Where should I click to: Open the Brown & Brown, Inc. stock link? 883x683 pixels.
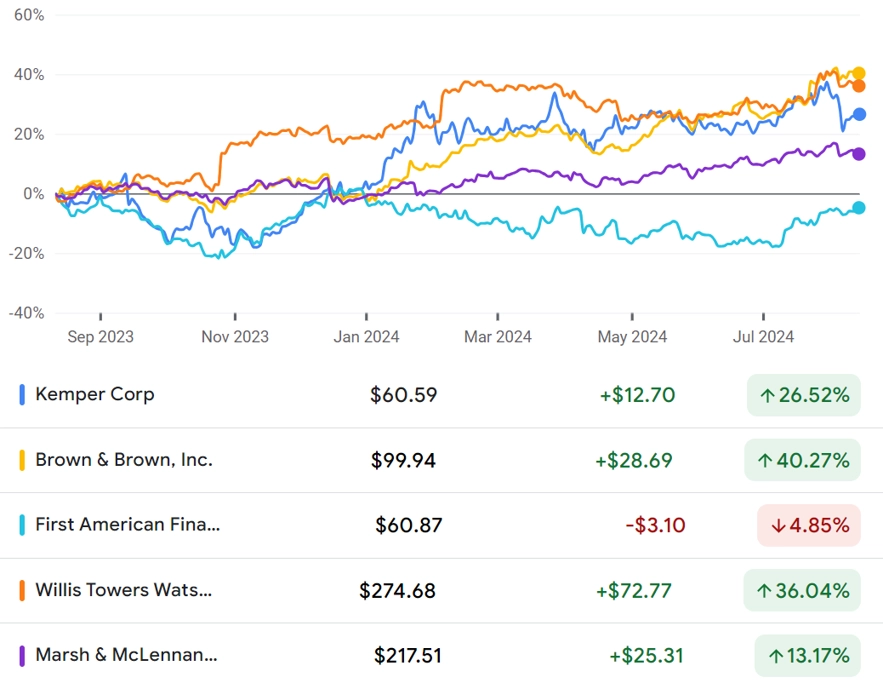point(124,459)
